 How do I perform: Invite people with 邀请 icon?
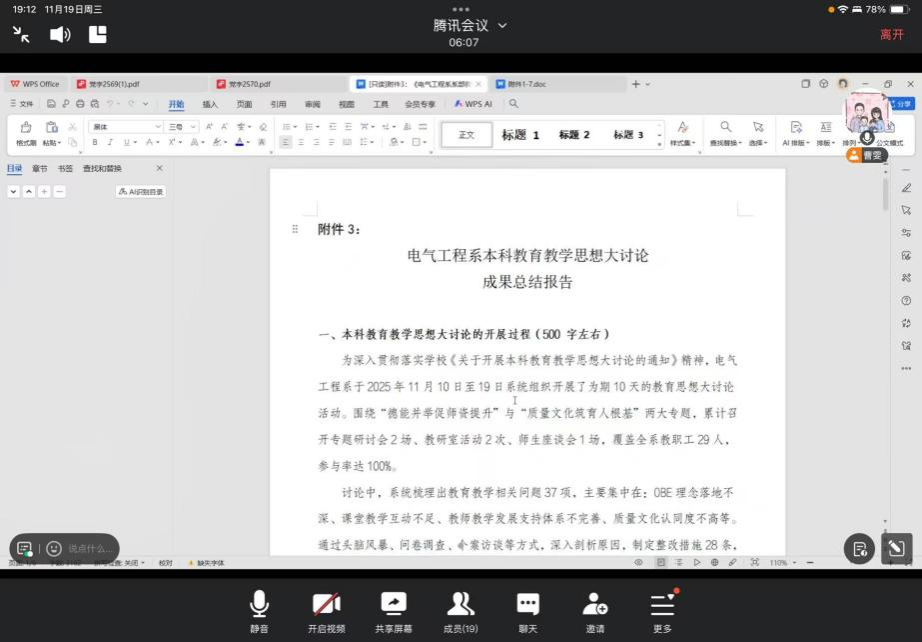coord(595,609)
